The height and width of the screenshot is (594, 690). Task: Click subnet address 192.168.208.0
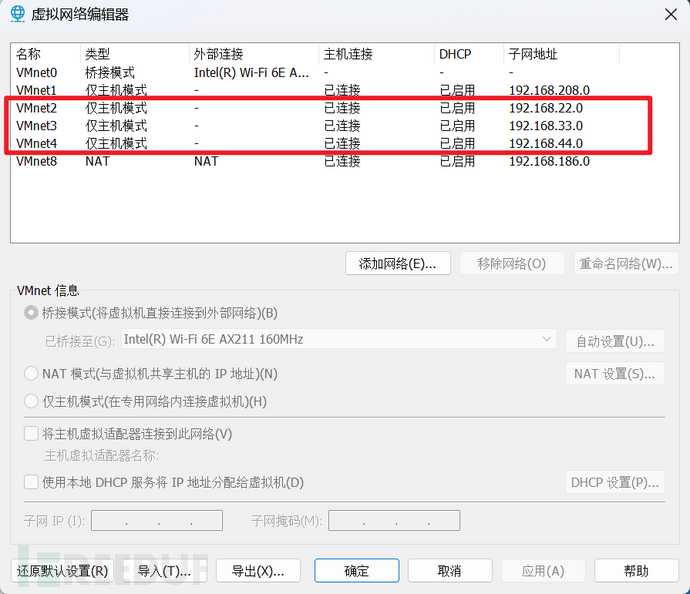click(x=549, y=90)
